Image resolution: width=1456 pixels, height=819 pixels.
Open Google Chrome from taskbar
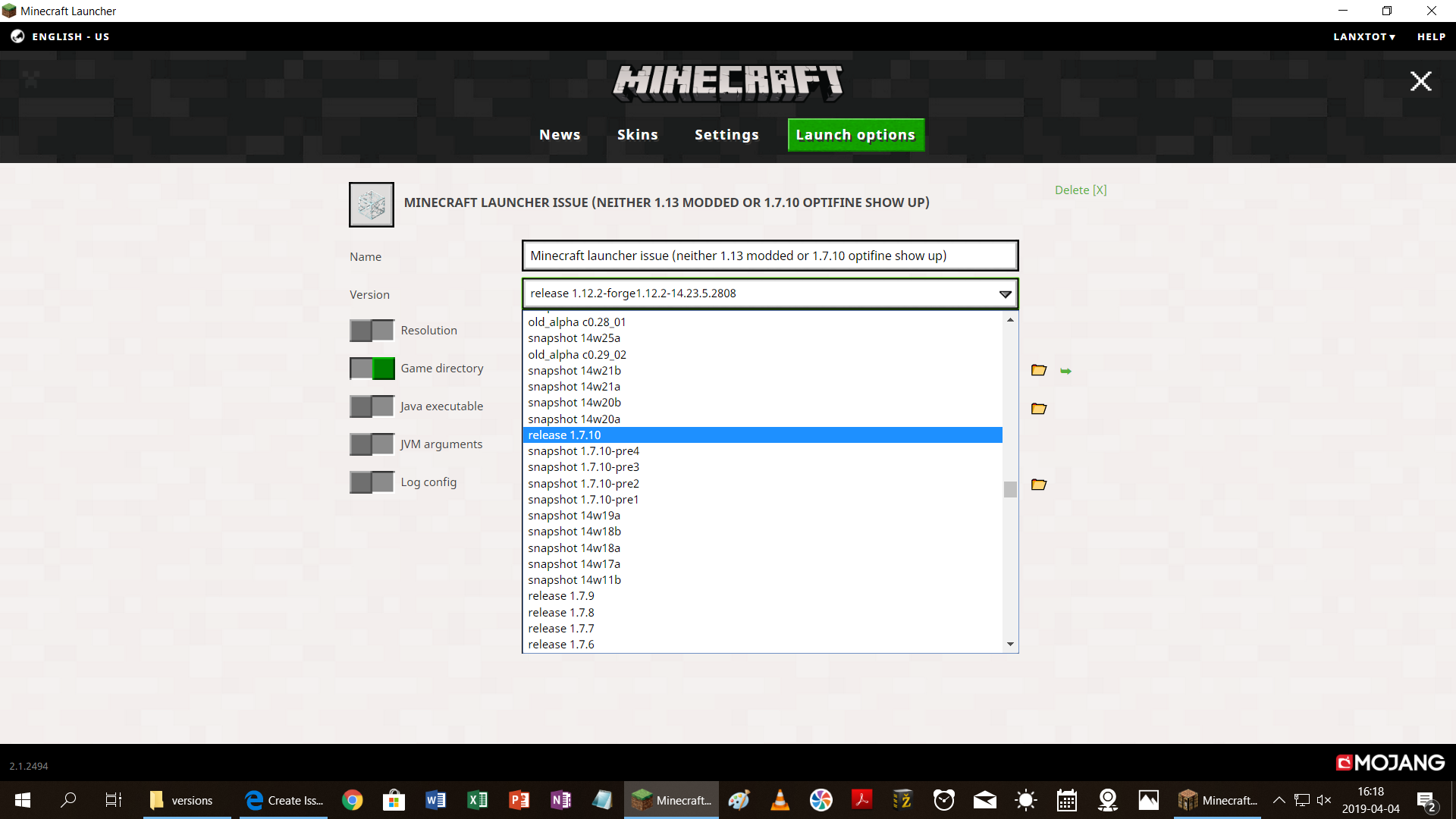click(x=352, y=800)
